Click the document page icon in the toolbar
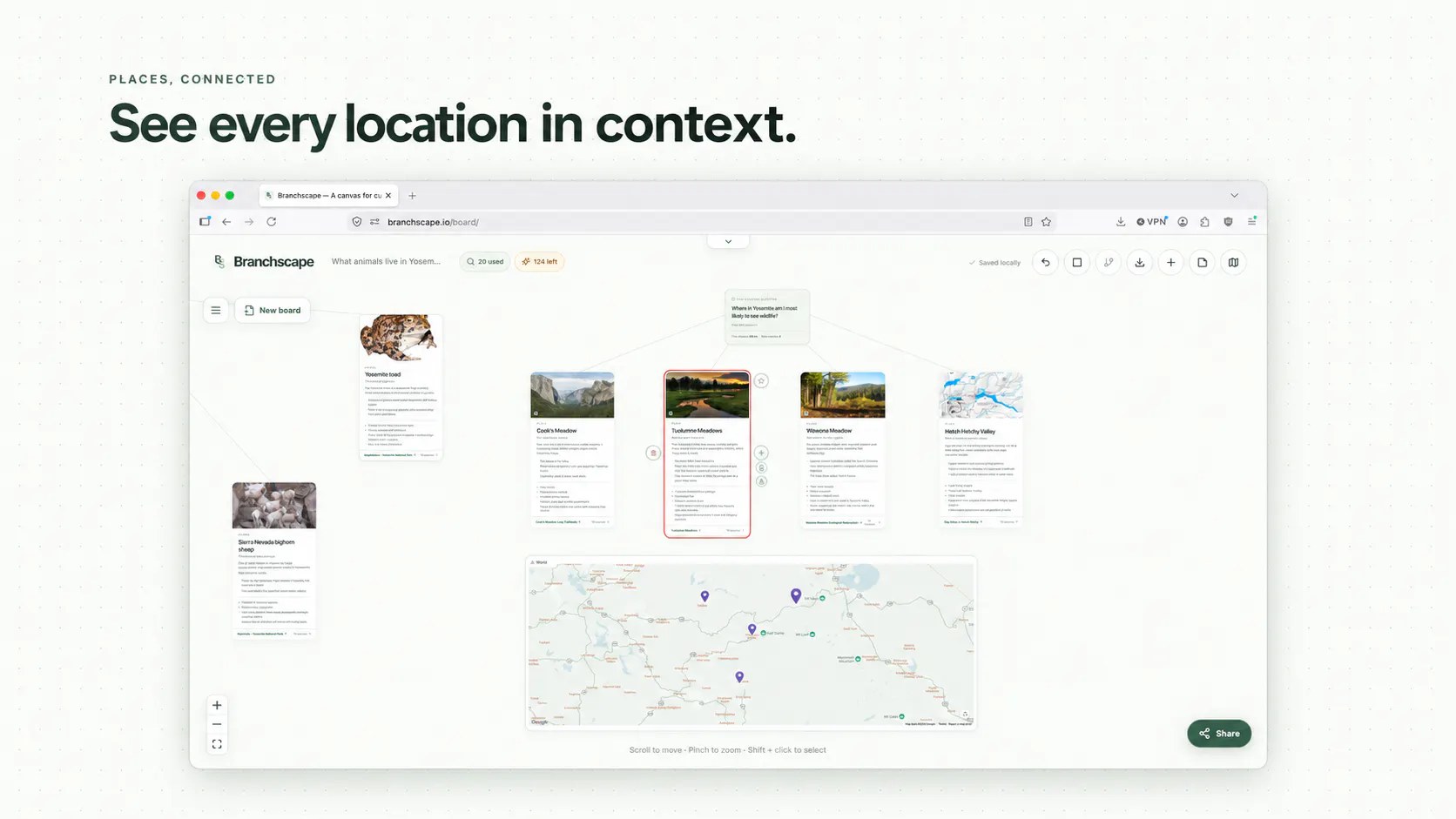Screen dimensions: 1456x819 click(x=1202, y=262)
